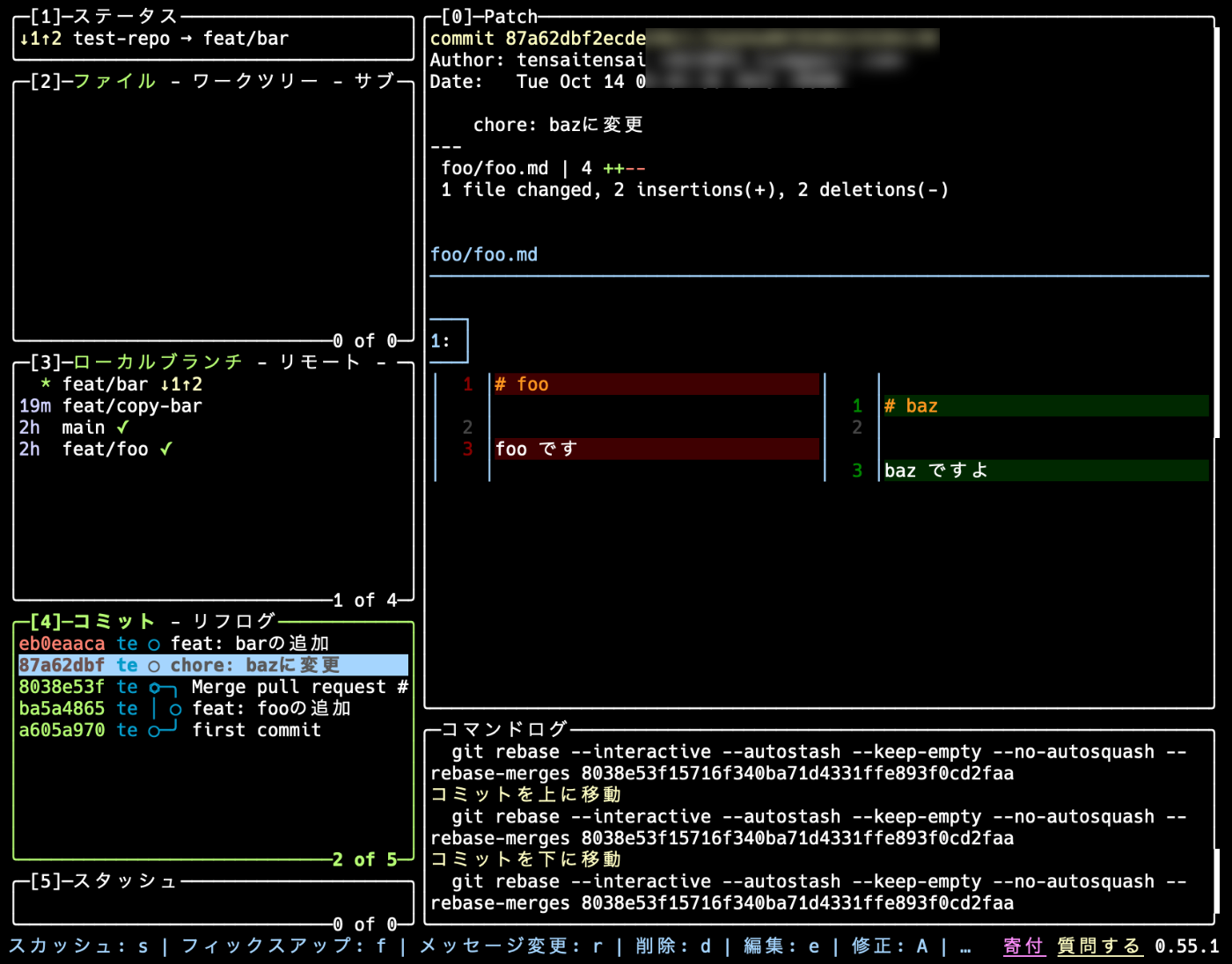Click the graph node of commit eb0eaaca
This screenshot has height=964, width=1232.
(x=154, y=645)
